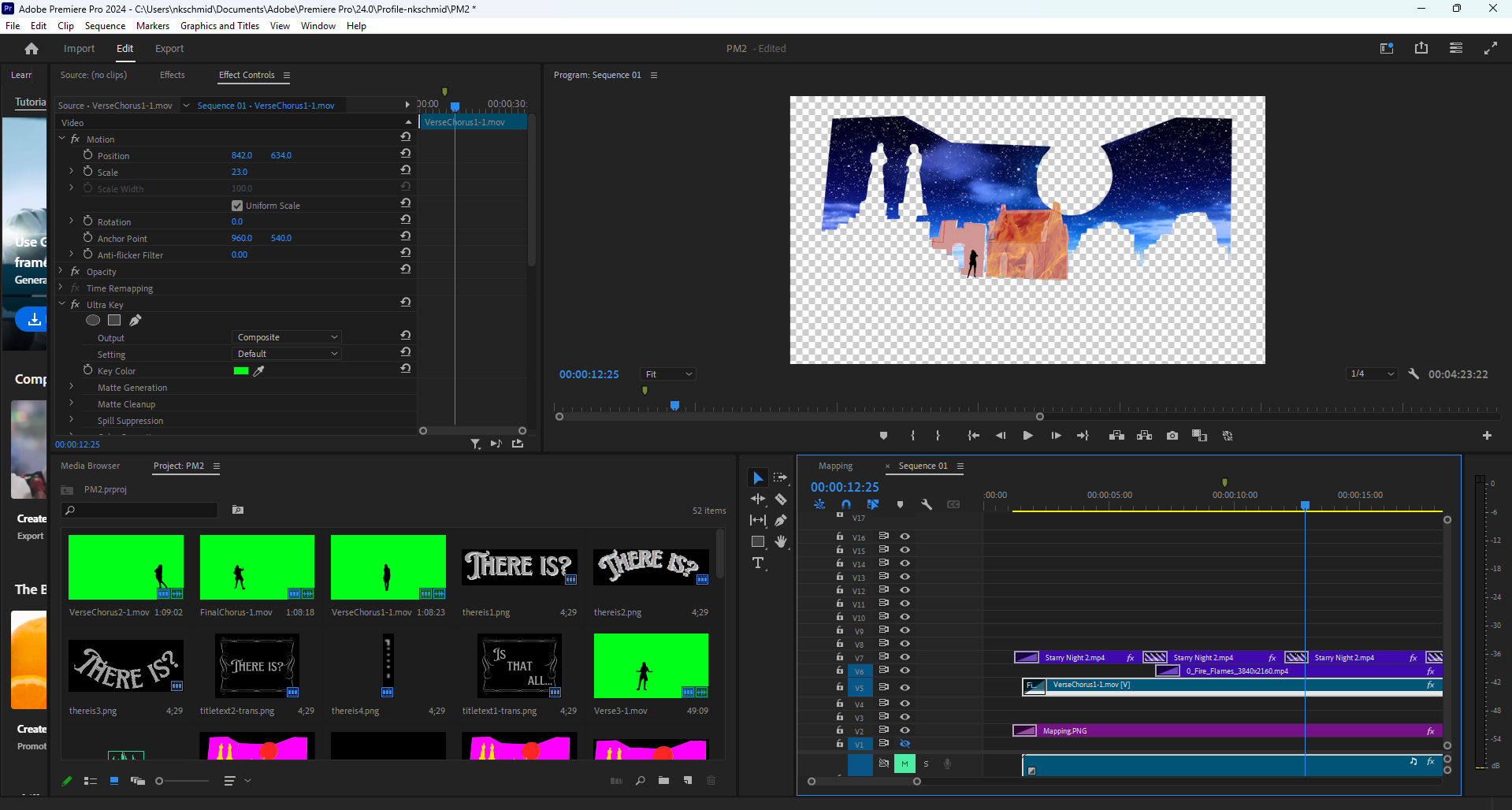The width and height of the screenshot is (1512, 810).
Task: Select the FinalChorus-1.mov thumbnail
Action: pyautogui.click(x=257, y=567)
